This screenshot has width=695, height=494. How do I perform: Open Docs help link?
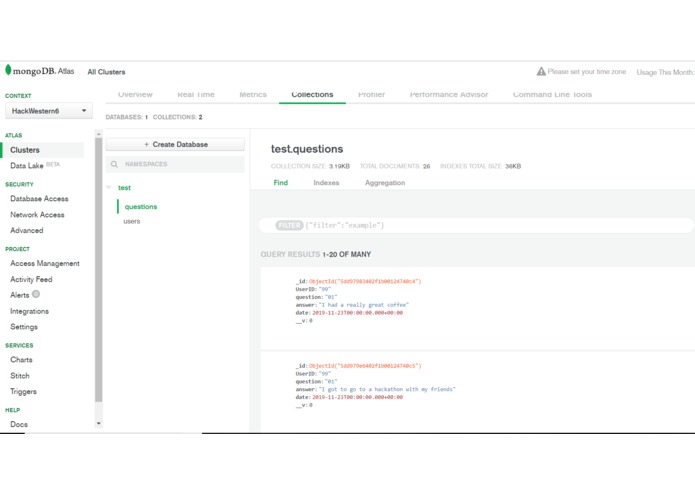click(19, 424)
